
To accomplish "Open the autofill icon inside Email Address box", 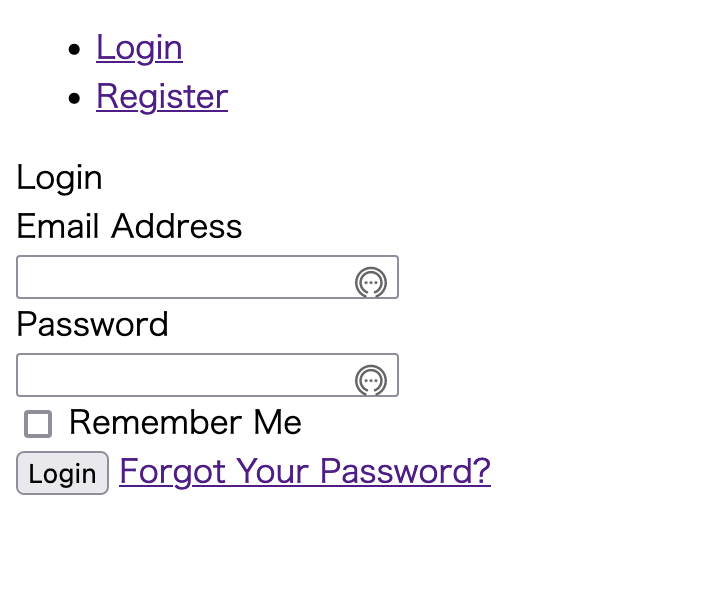I will point(371,282).
